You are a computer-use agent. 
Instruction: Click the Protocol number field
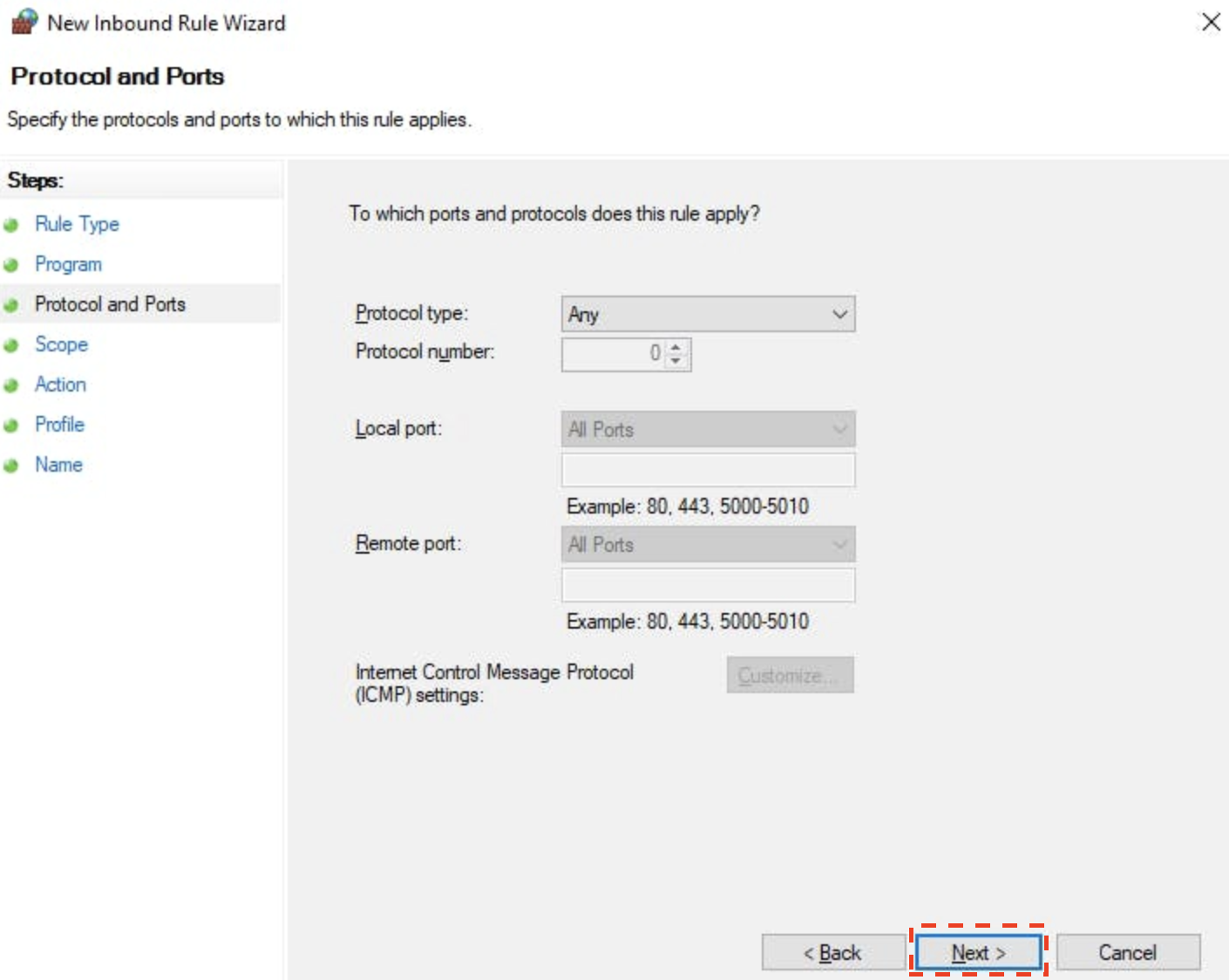614,354
